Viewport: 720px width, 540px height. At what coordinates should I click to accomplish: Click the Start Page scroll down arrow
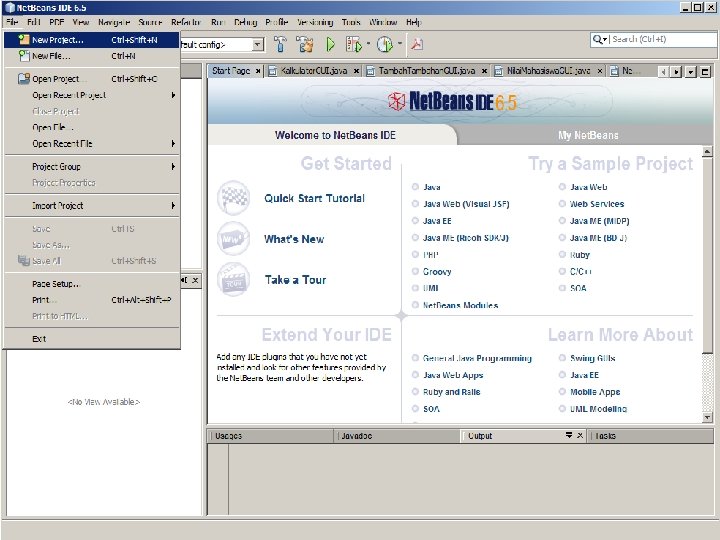707,417
